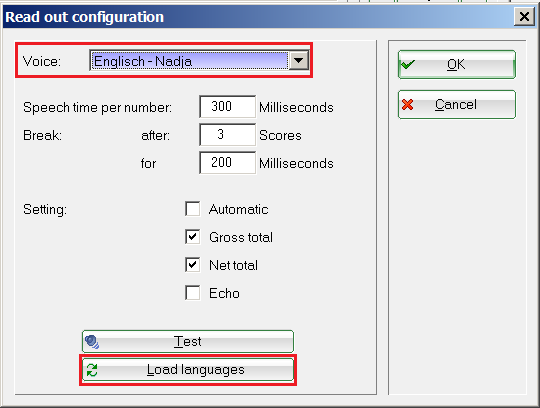
Task: Click the Voice label text
Action: point(42,61)
